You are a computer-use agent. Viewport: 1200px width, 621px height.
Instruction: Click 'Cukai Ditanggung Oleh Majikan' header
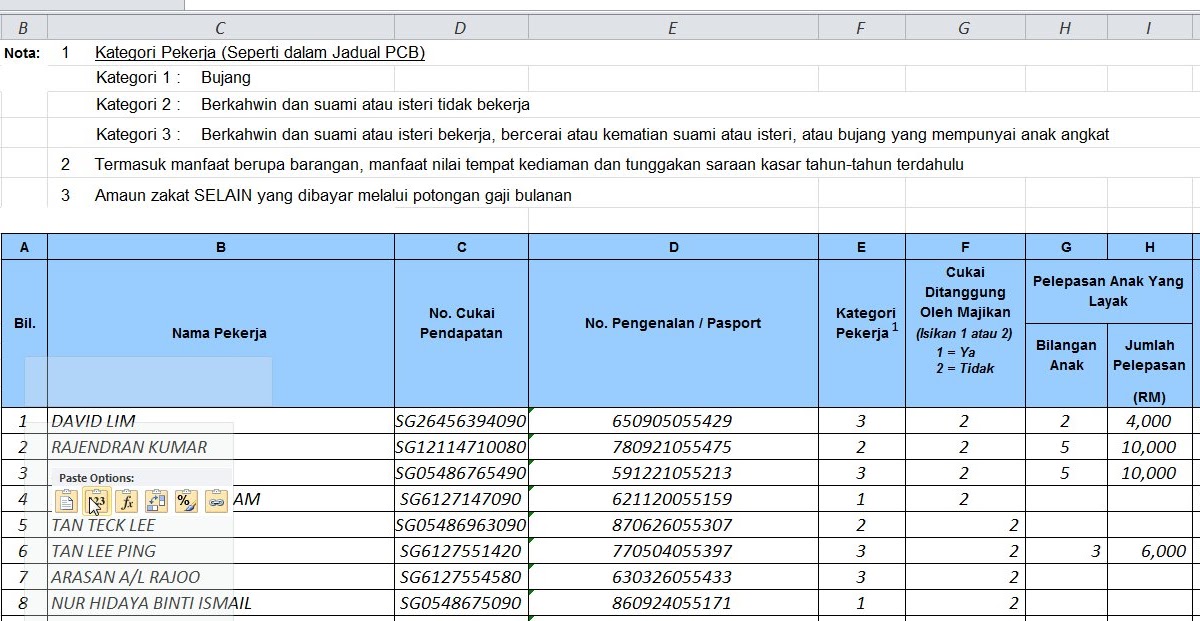click(965, 333)
